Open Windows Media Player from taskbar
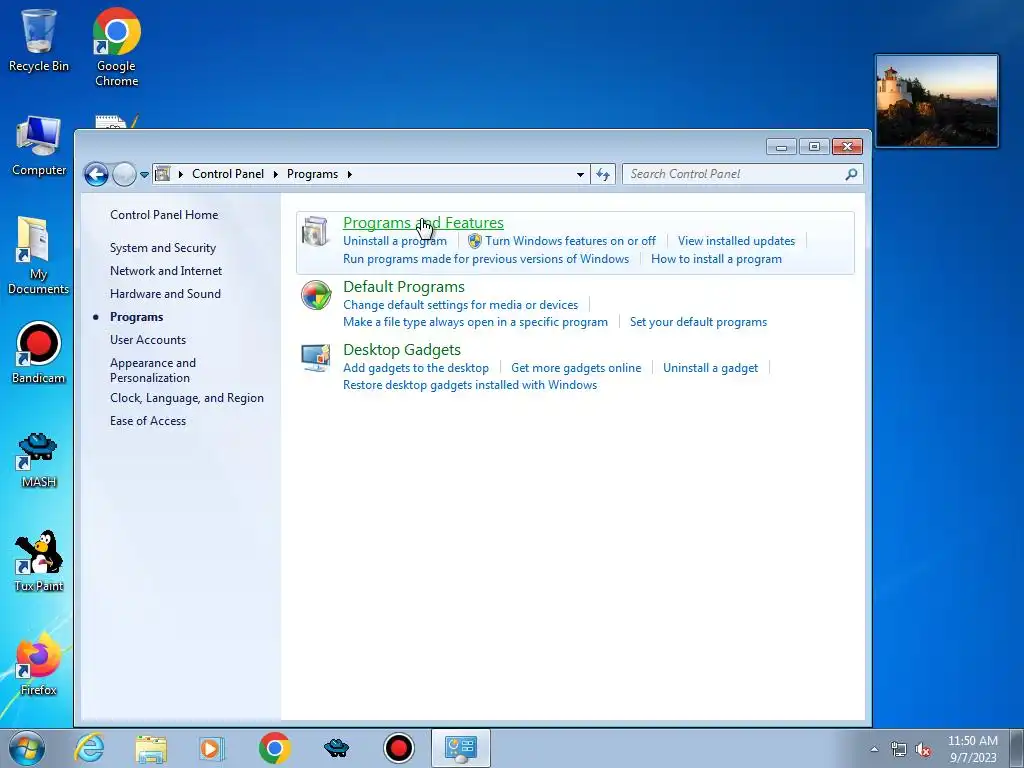Image resolution: width=1024 pixels, height=768 pixels. (x=212, y=748)
